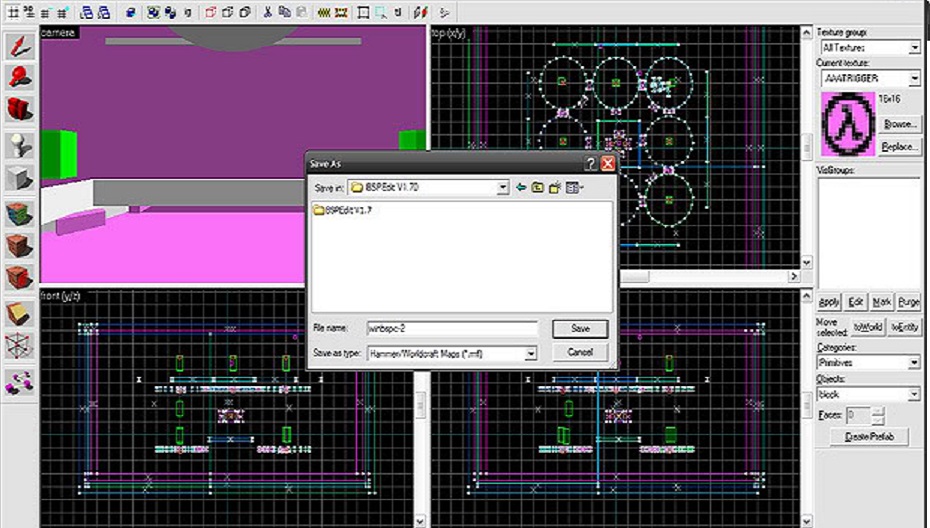Image resolution: width=930 pixels, height=528 pixels.
Task: Toggle the grid using first toolbar icon
Action: pyautogui.click(x=14, y=12)
